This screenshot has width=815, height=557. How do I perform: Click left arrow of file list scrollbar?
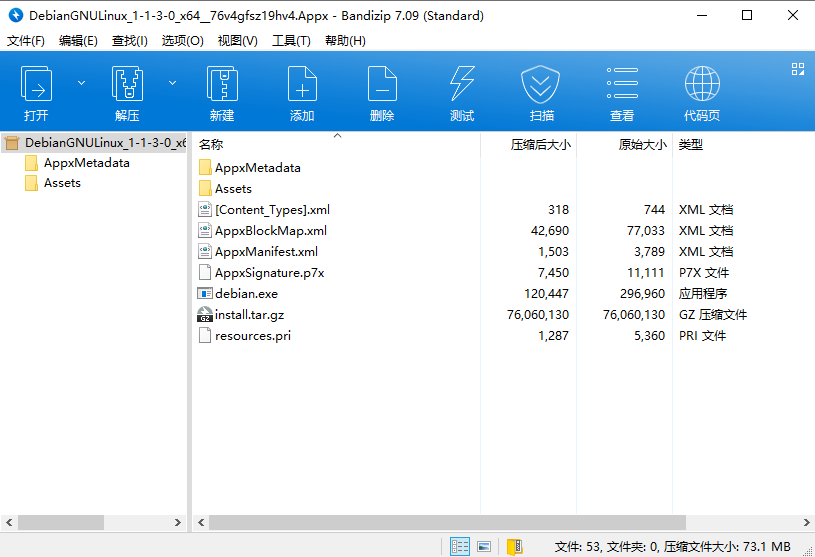201,522
